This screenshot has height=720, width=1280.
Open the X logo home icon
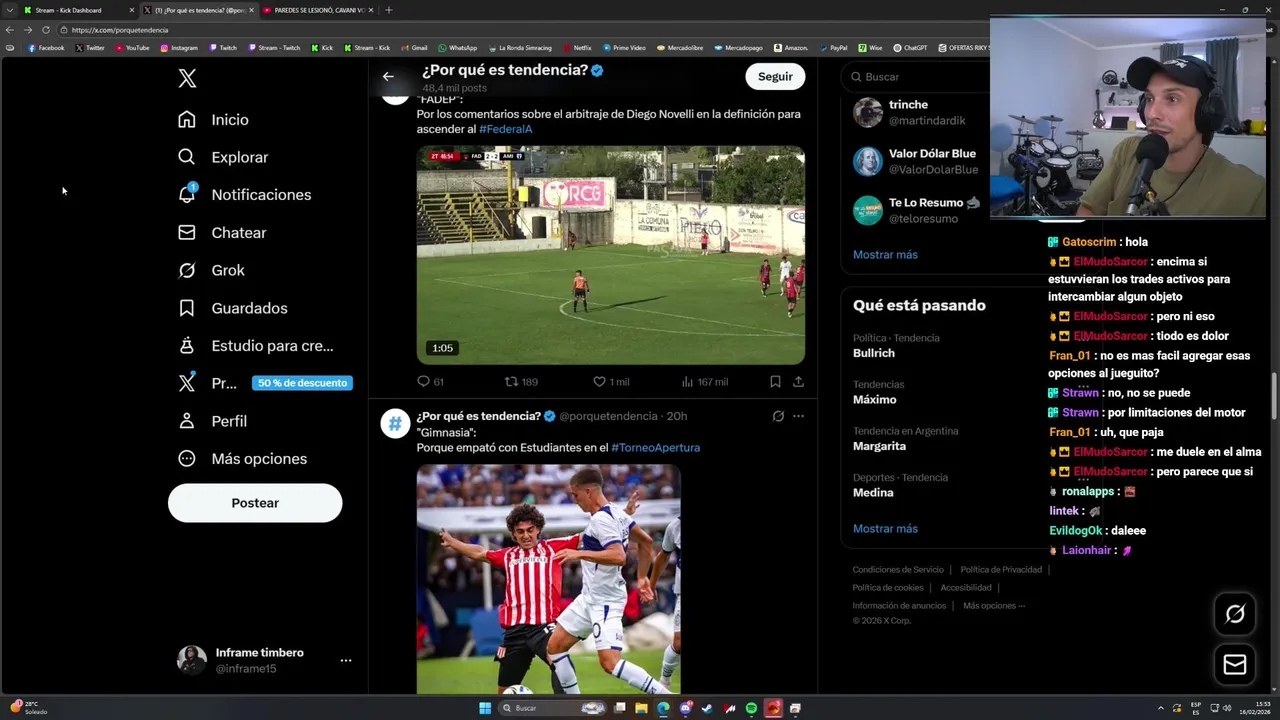187,78
